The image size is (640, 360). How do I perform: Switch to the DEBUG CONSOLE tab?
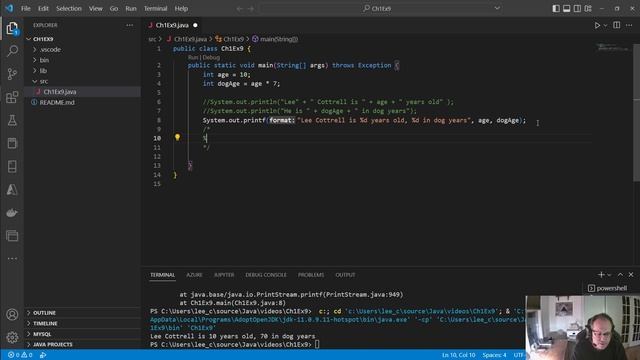(x=266, y=275)
